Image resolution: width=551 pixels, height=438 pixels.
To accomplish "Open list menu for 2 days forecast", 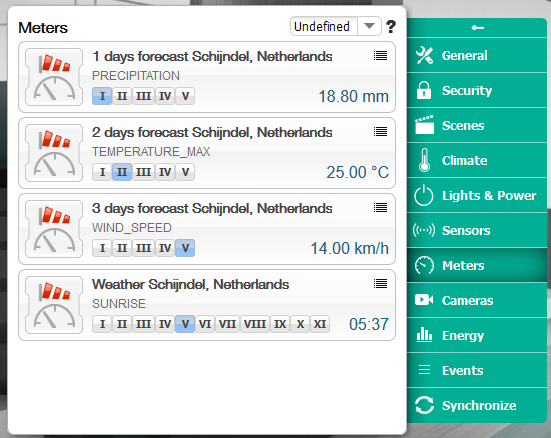I will coord(380,131).
